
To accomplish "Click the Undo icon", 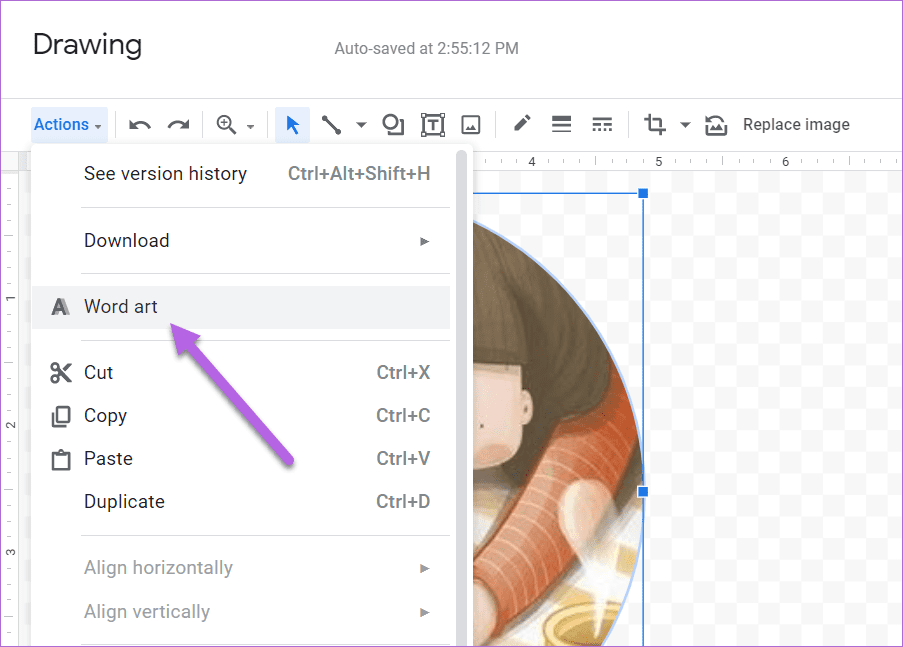I will tap(139, 124).
